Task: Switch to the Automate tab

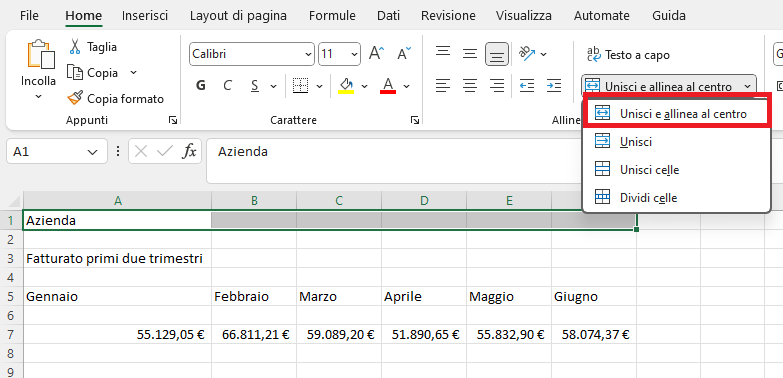Action: [602, 16]
